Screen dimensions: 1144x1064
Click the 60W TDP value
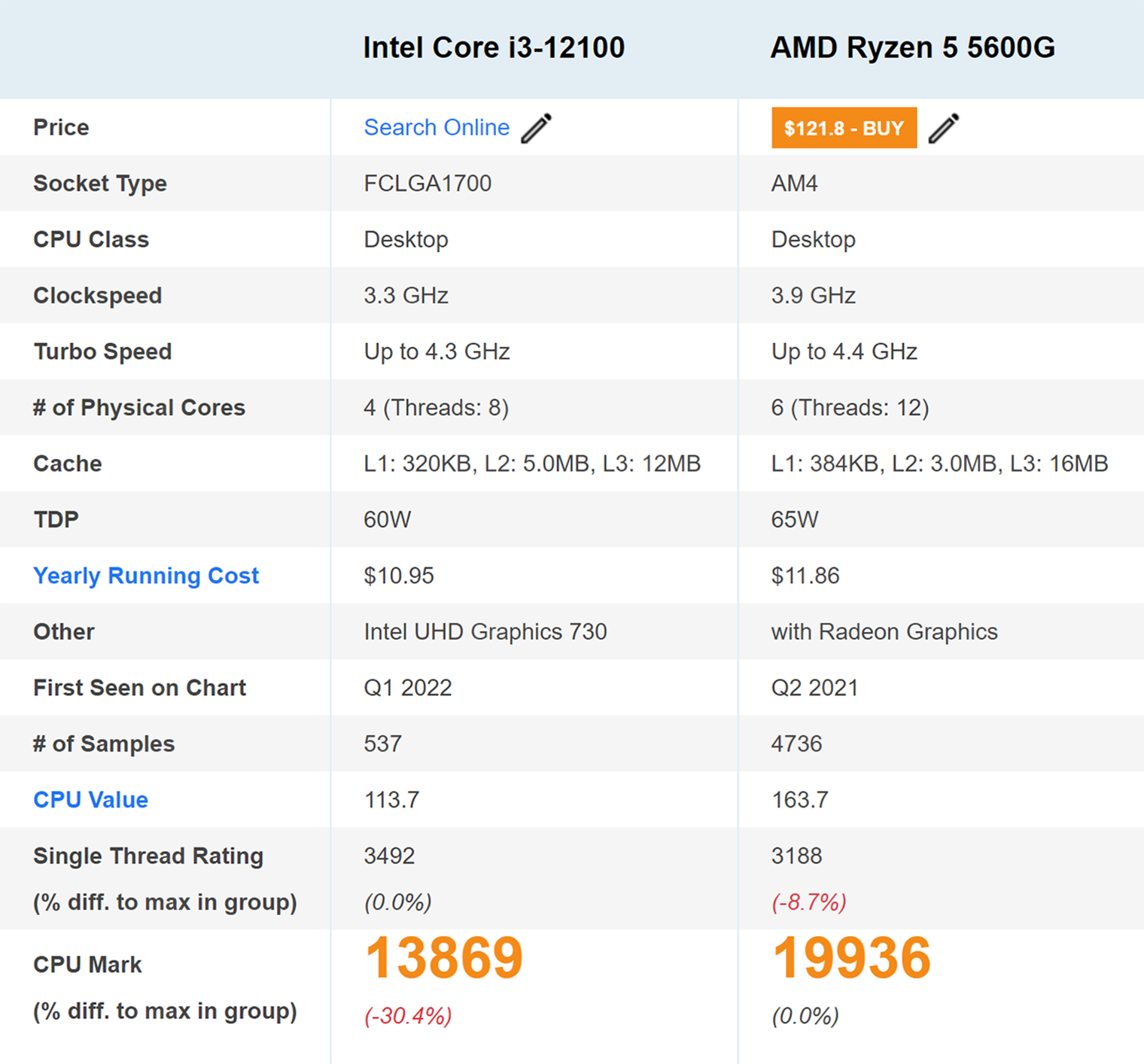(x=388, y=520)
